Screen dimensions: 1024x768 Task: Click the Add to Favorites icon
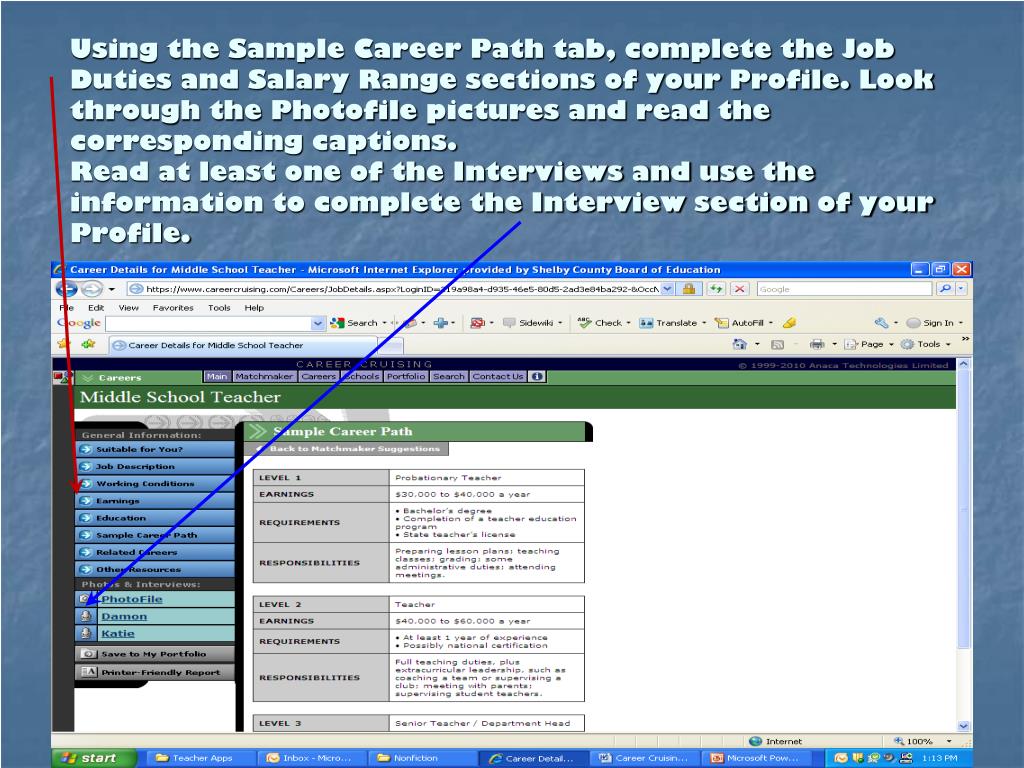coord(88,344)
